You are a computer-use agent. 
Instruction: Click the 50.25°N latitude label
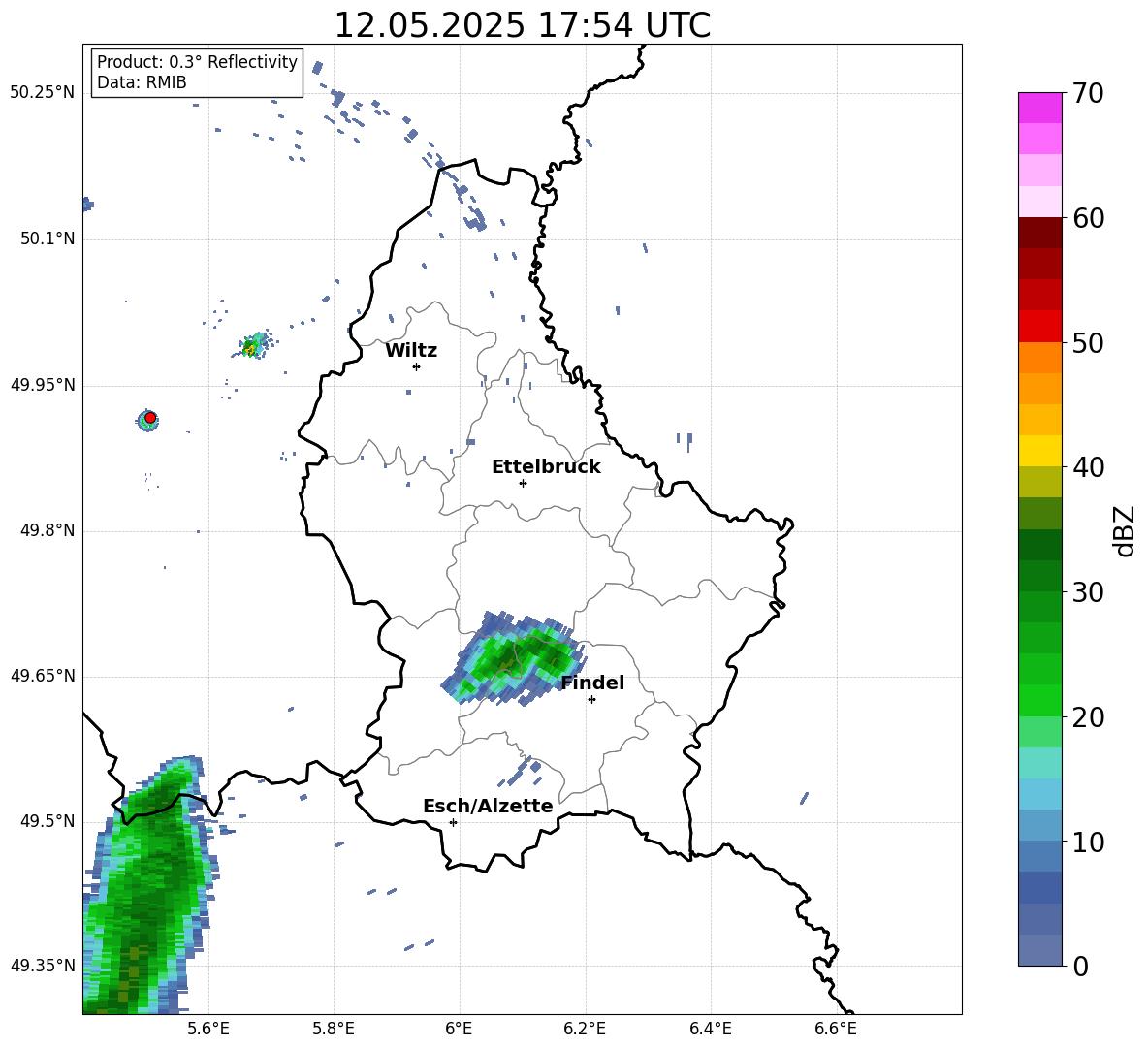tap(43, 93)
